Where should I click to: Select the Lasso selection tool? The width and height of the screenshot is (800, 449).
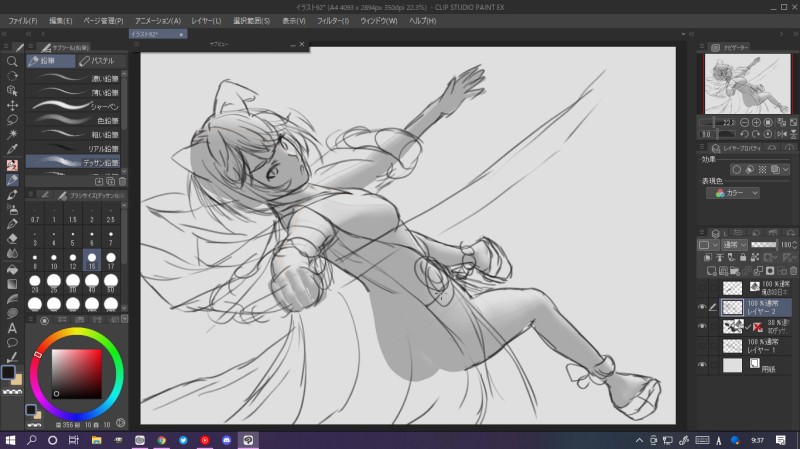(12, 120)
